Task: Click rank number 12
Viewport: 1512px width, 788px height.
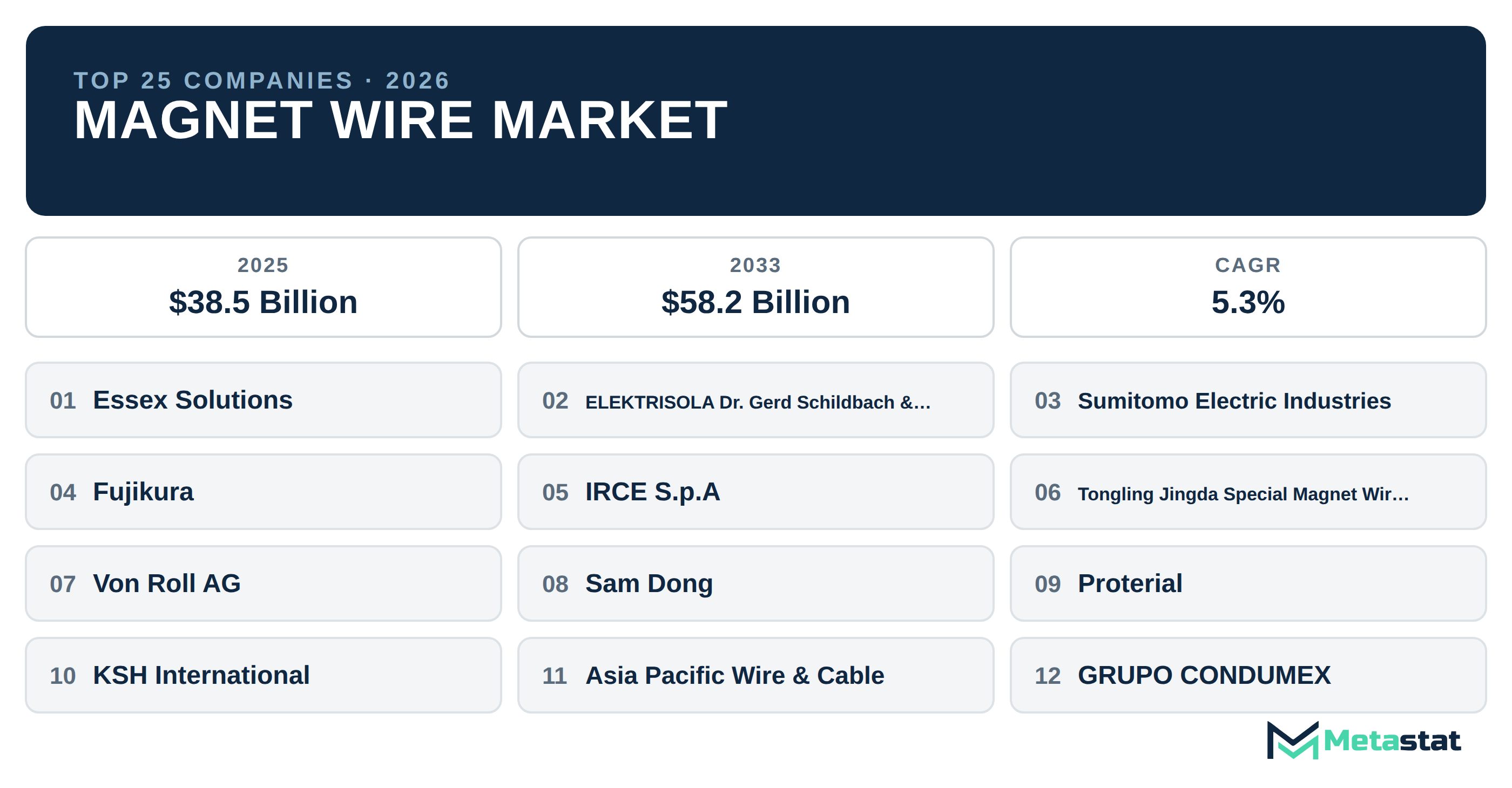Action: click(1048, 676)
